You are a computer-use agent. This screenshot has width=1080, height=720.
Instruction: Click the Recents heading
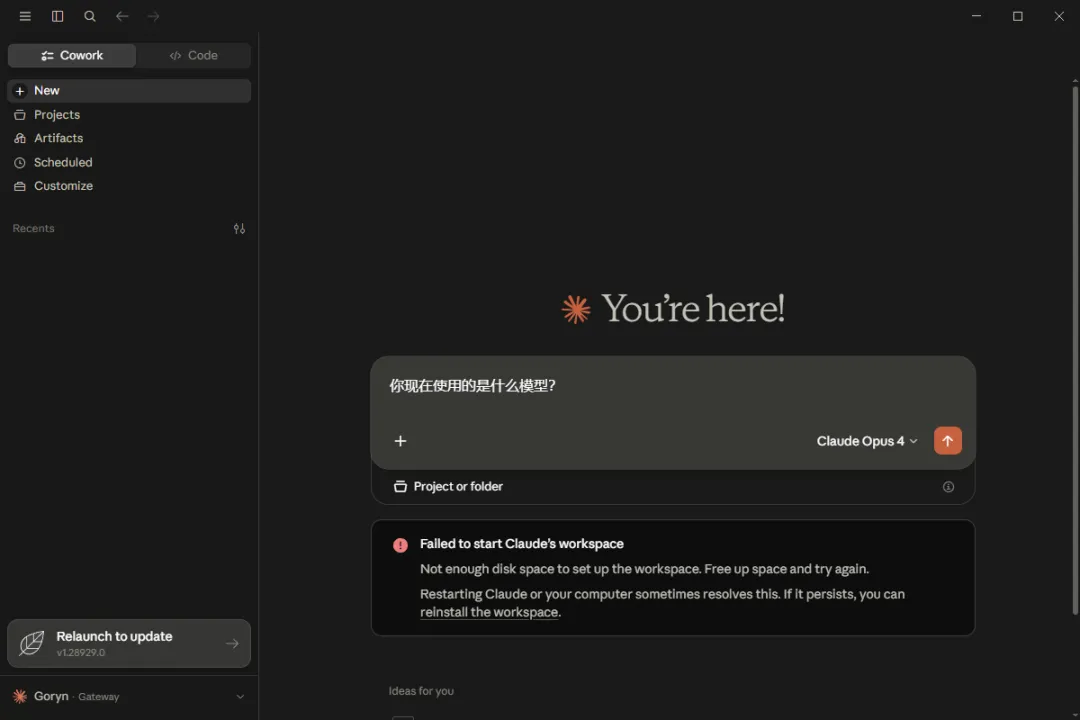pos(33,228)
